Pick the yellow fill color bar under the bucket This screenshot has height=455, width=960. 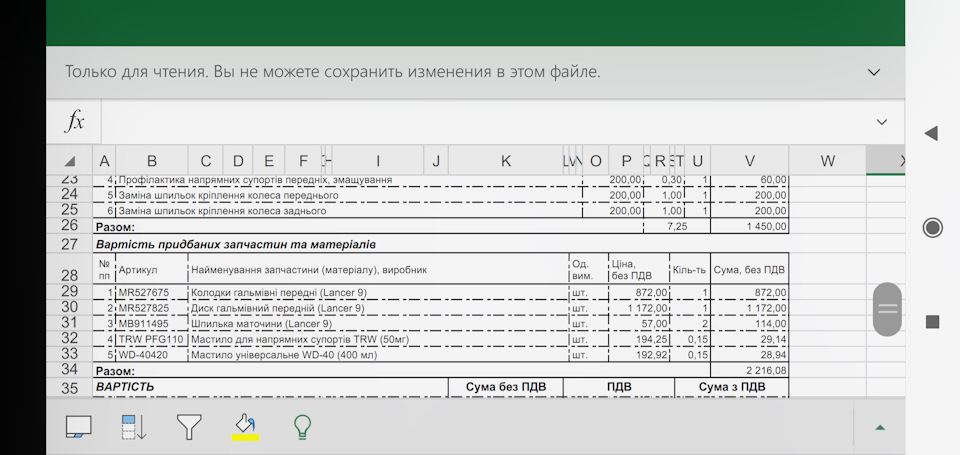click(x=246, y=437)
